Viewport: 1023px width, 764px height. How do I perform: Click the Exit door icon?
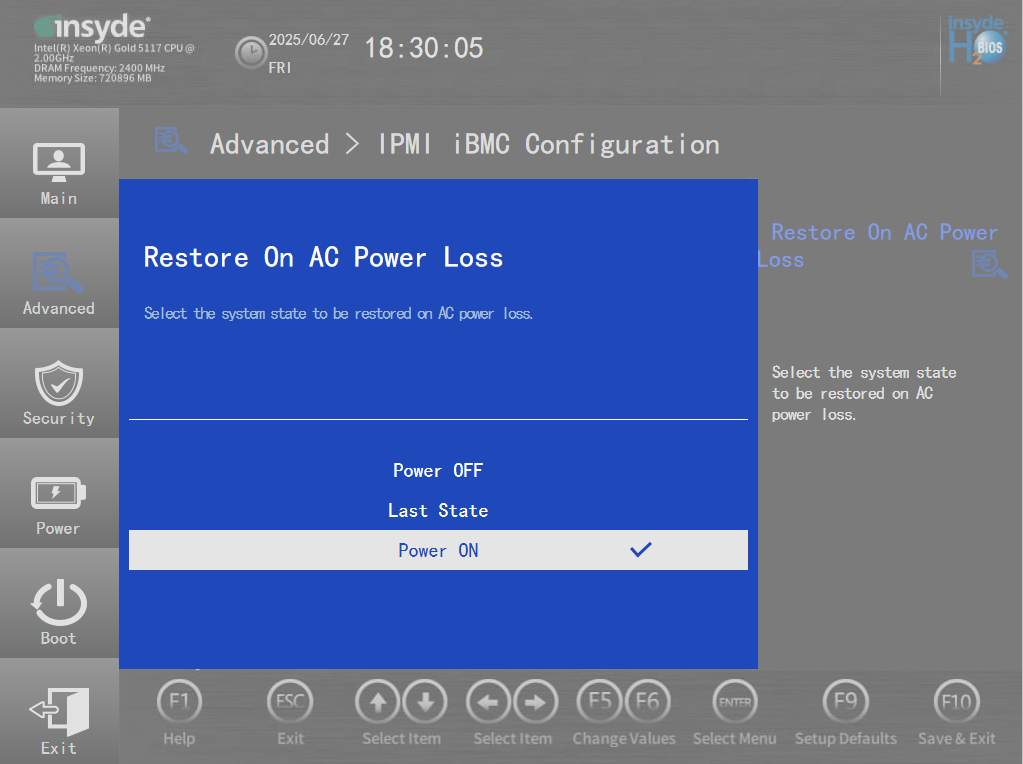coord(58,712)
